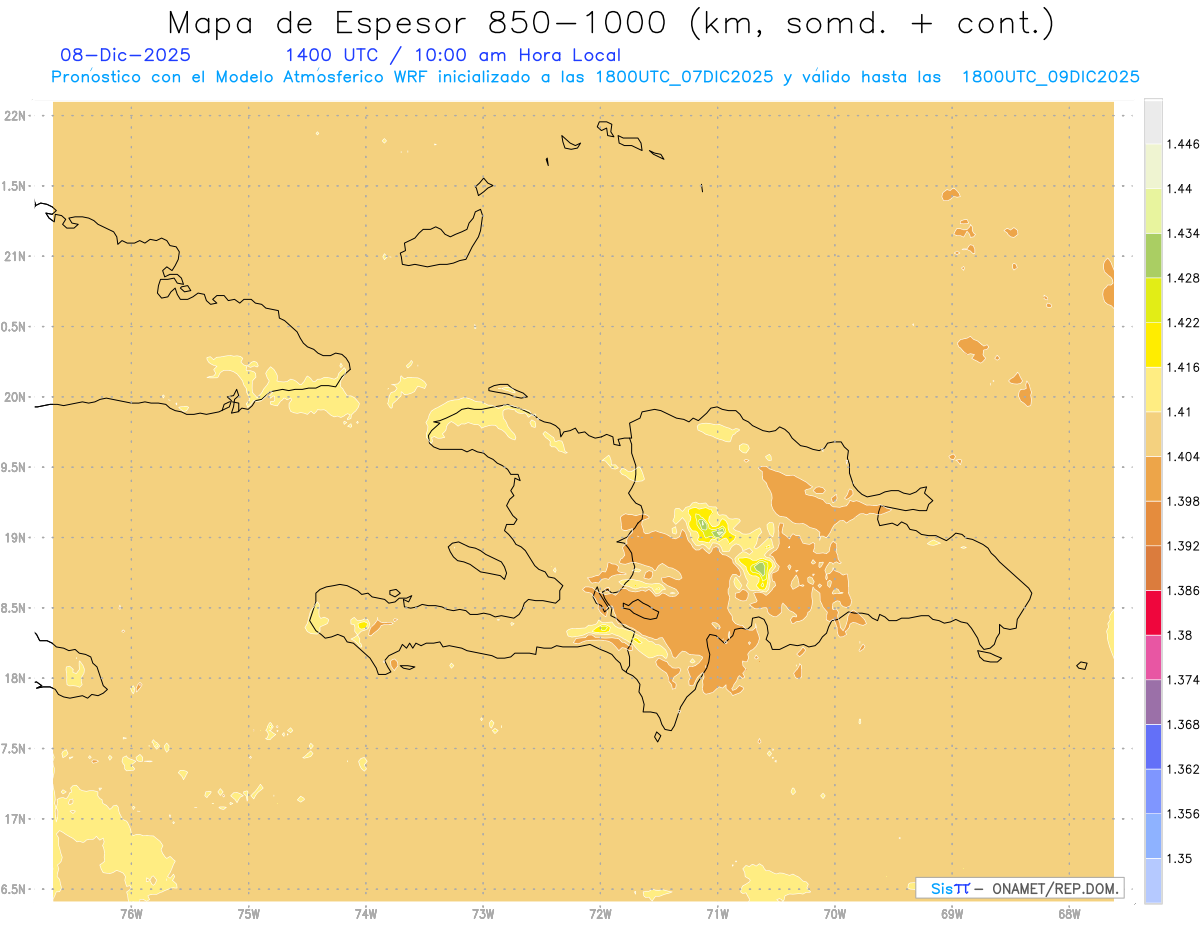The width and height of the screenshot is (1200, 927).
Task: Click the "68W" longitude label
Action: coord(1069,914)
